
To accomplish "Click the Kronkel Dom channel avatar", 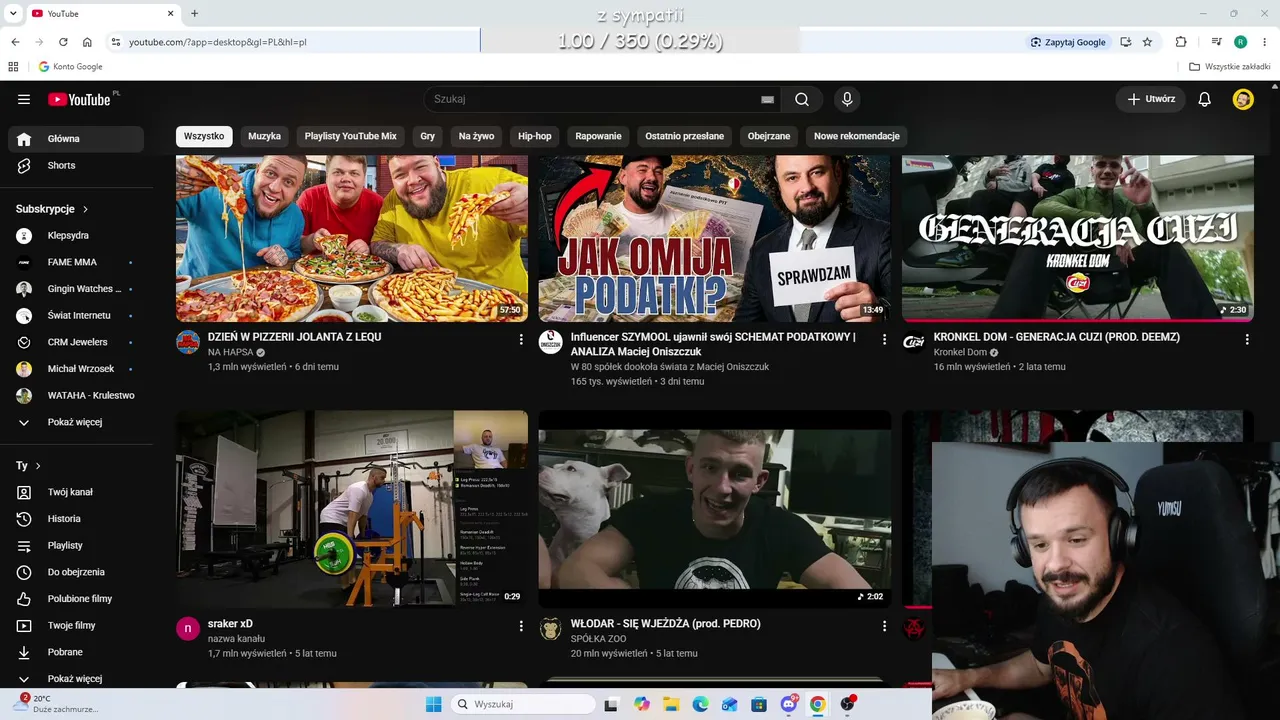I will pos(914,342).
